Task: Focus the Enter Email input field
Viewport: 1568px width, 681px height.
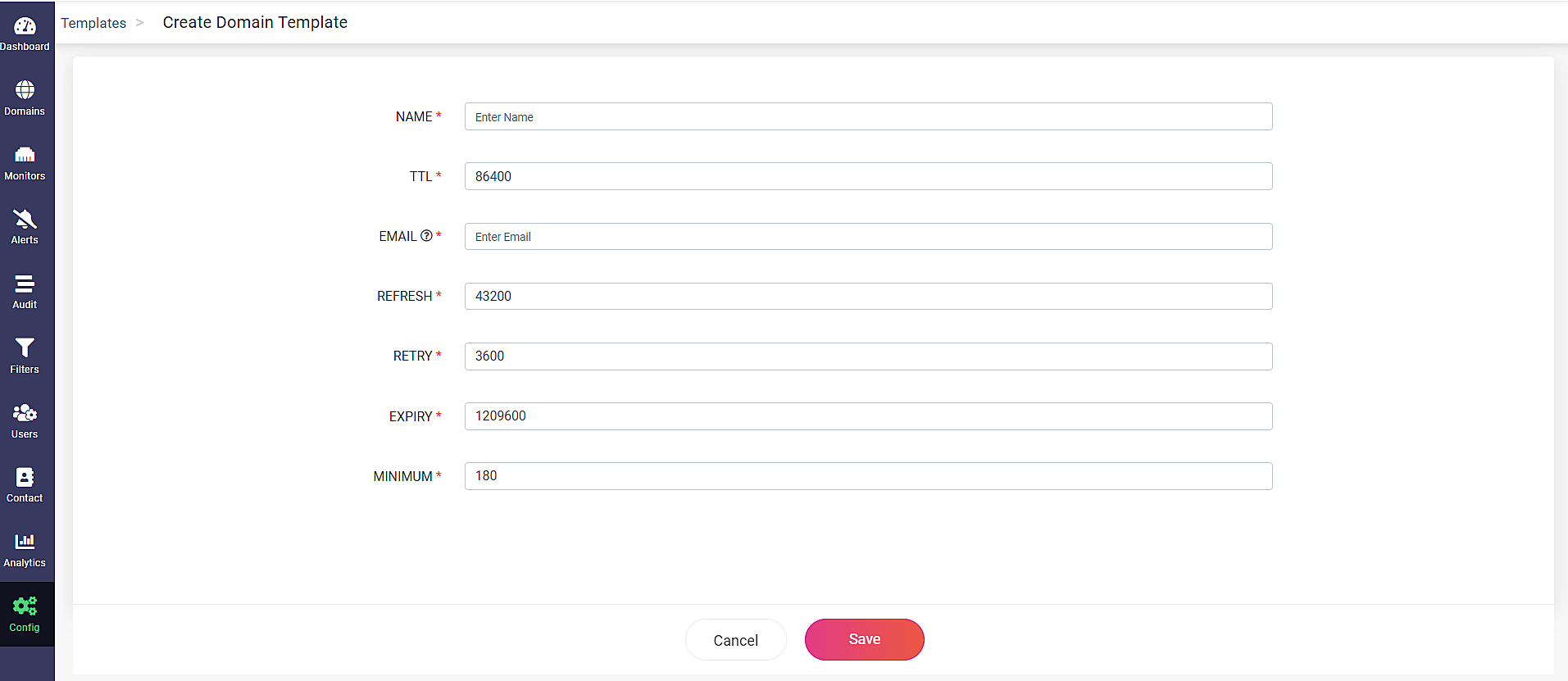Action: pyautogui.click(x=868, y=237)
